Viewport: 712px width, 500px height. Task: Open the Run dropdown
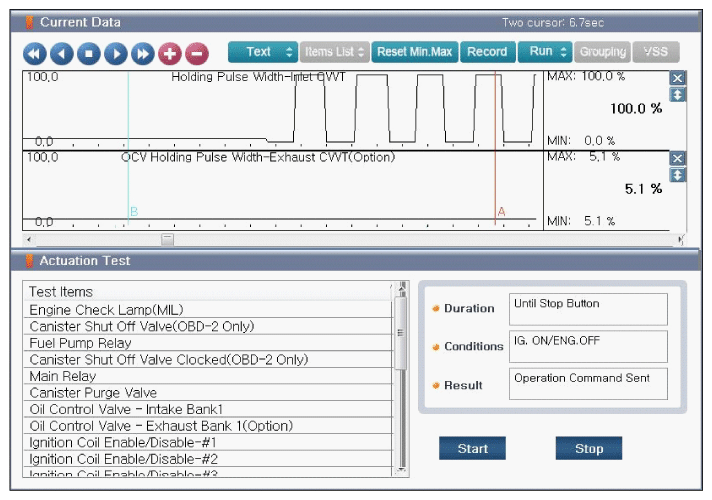pyautogui.click(x=545, y=52)
